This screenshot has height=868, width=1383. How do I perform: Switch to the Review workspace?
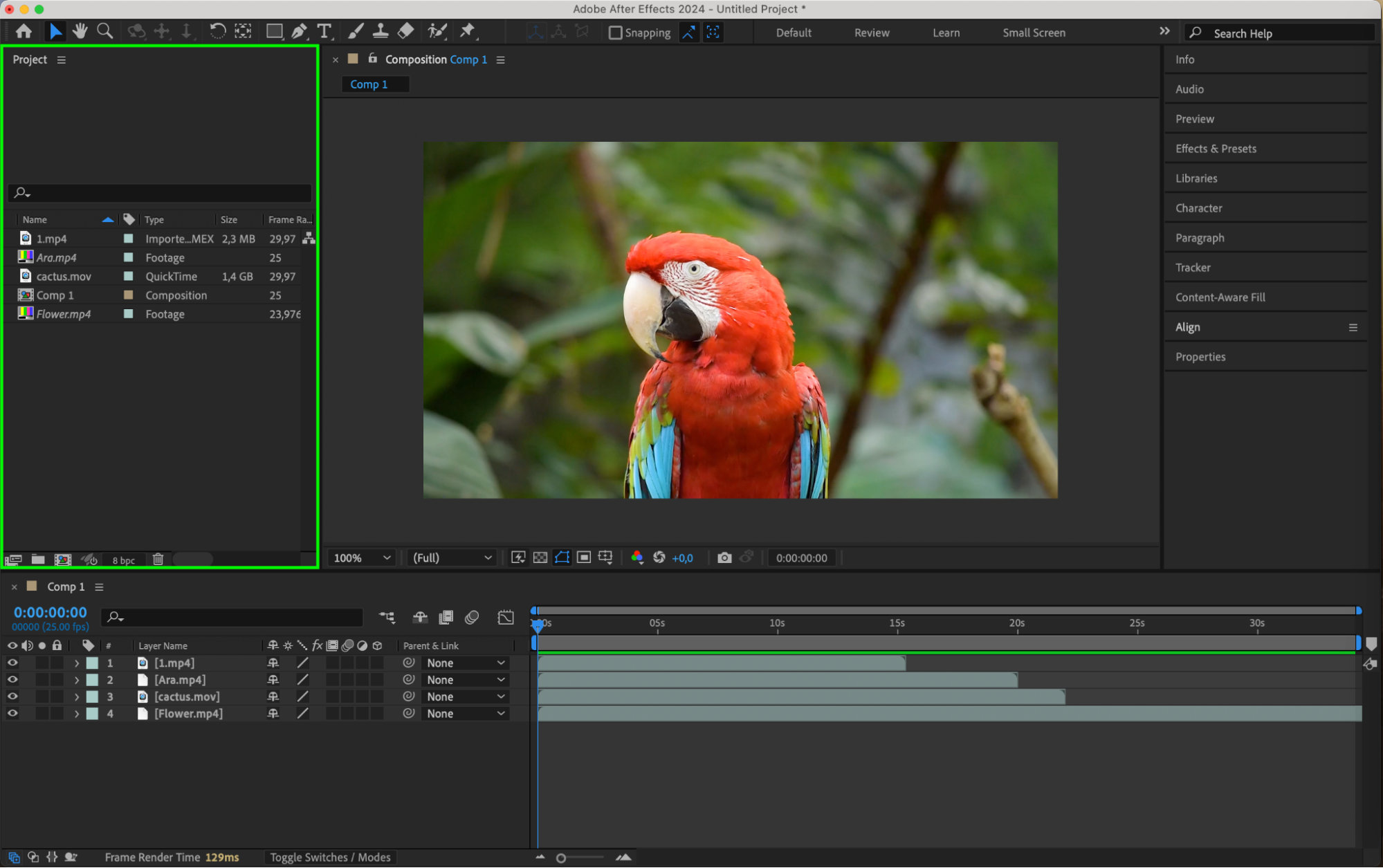(871, 33)
